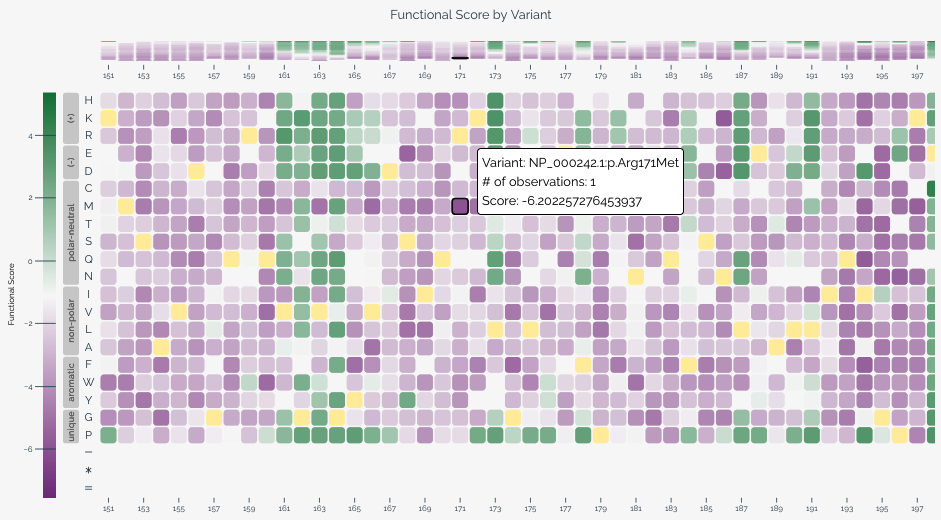Click position 171 on the bottom axis
The image size is (941, 520).
coord(460,507)
